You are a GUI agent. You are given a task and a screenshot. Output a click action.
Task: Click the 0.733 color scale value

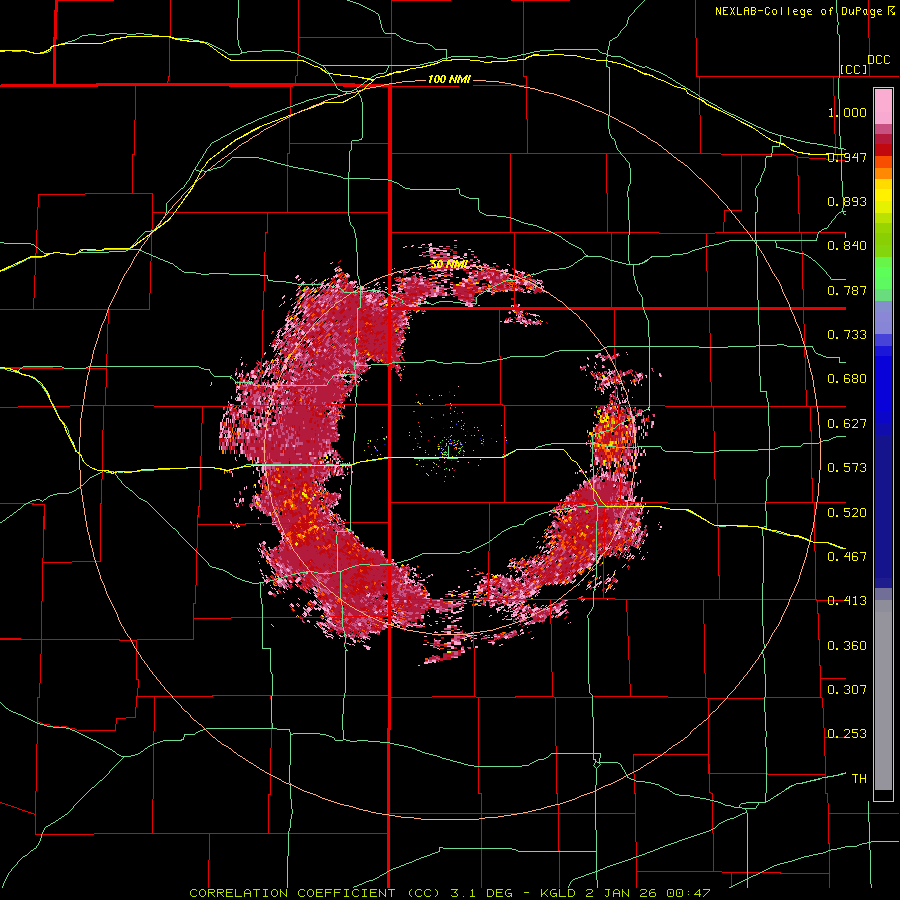click(847, 335)
